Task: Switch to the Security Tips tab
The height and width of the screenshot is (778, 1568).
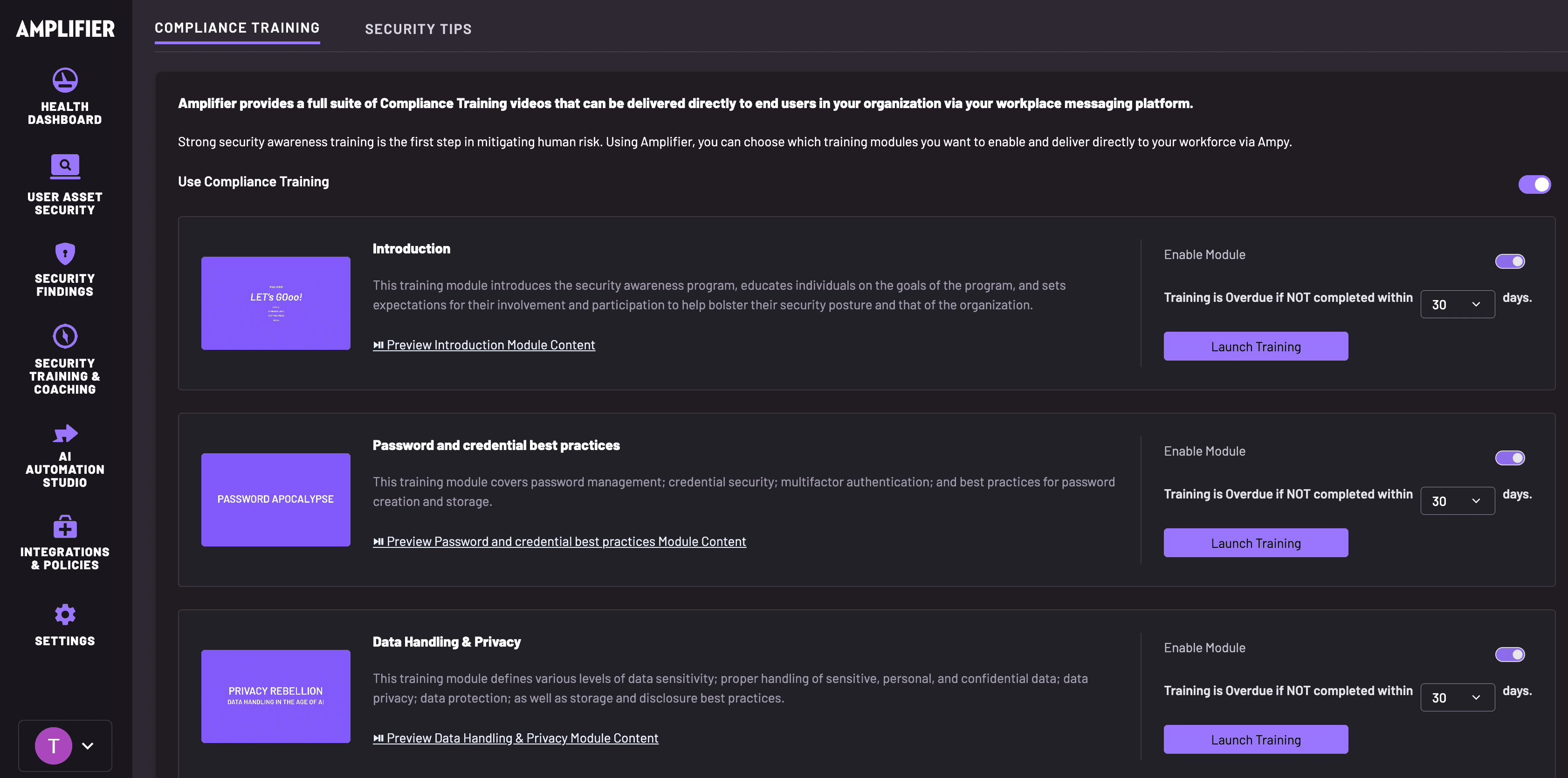Action: (418, 28)
